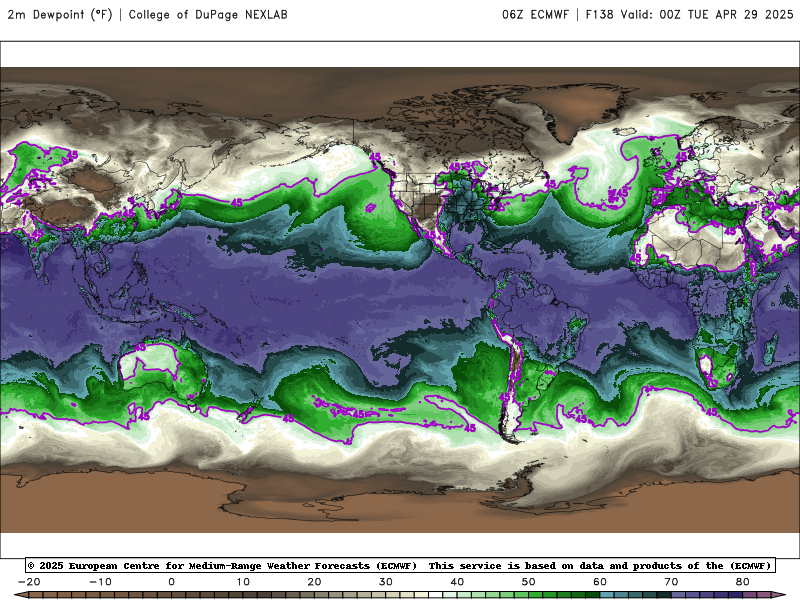Click the "50" color scale label

tap(529, 582)
